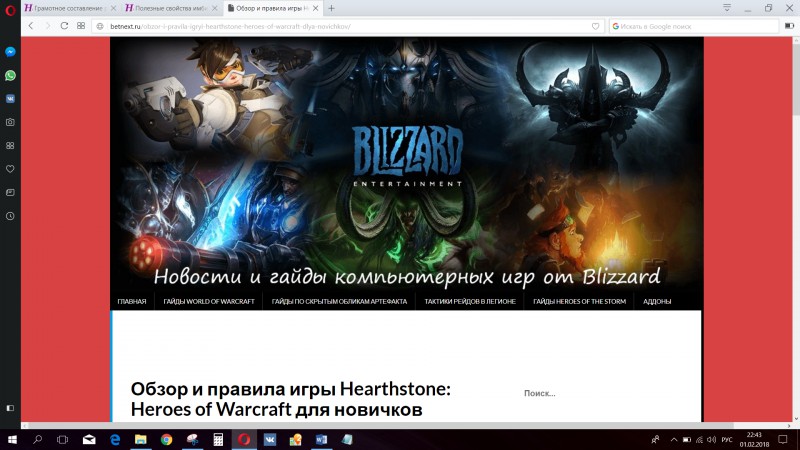Viewport: 800px width, 450px height.
Task: Add page to bookmarks heart icon
Action: click(x=595, y=27)
